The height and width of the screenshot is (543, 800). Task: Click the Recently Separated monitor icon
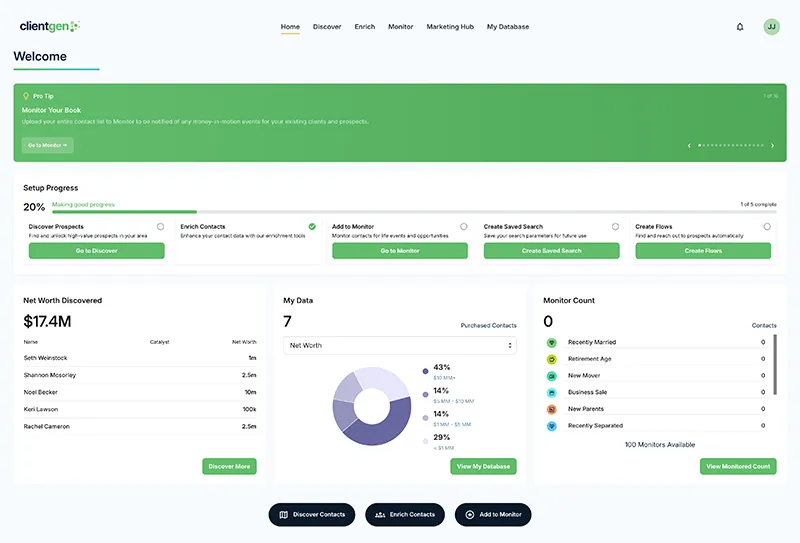[x=551, y=426]
